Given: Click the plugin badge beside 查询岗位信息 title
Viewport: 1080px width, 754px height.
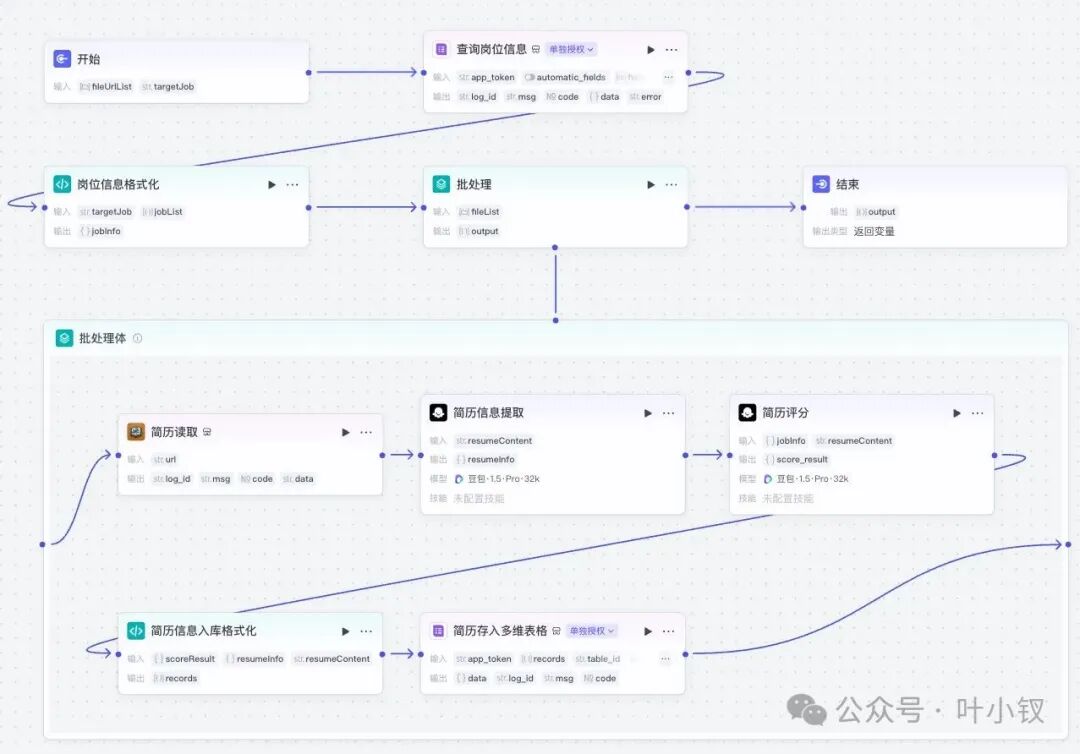Looking at the screenshot, I should [536, 50].
